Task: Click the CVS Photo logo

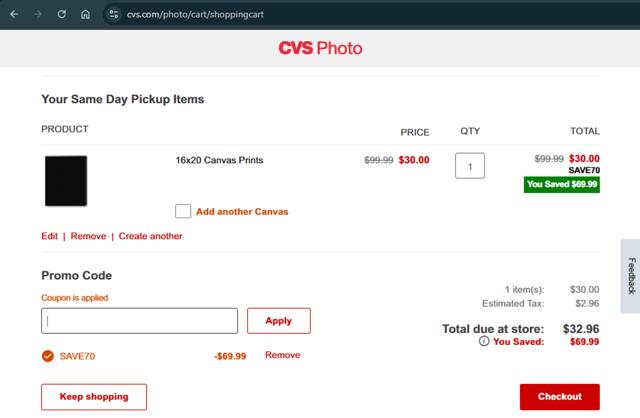Action: pos(320,47)
